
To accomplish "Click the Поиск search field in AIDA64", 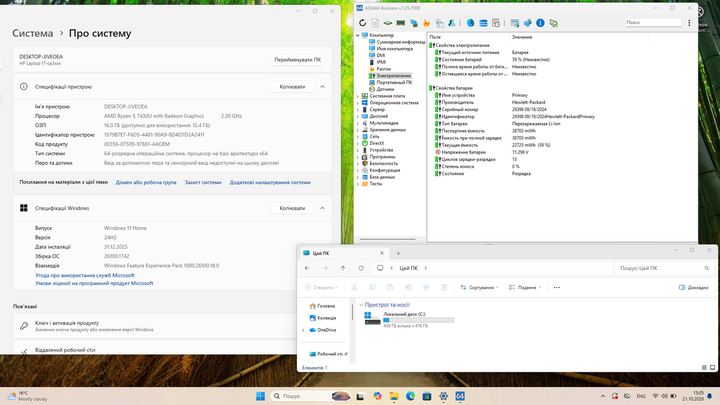I will [652, 22].
